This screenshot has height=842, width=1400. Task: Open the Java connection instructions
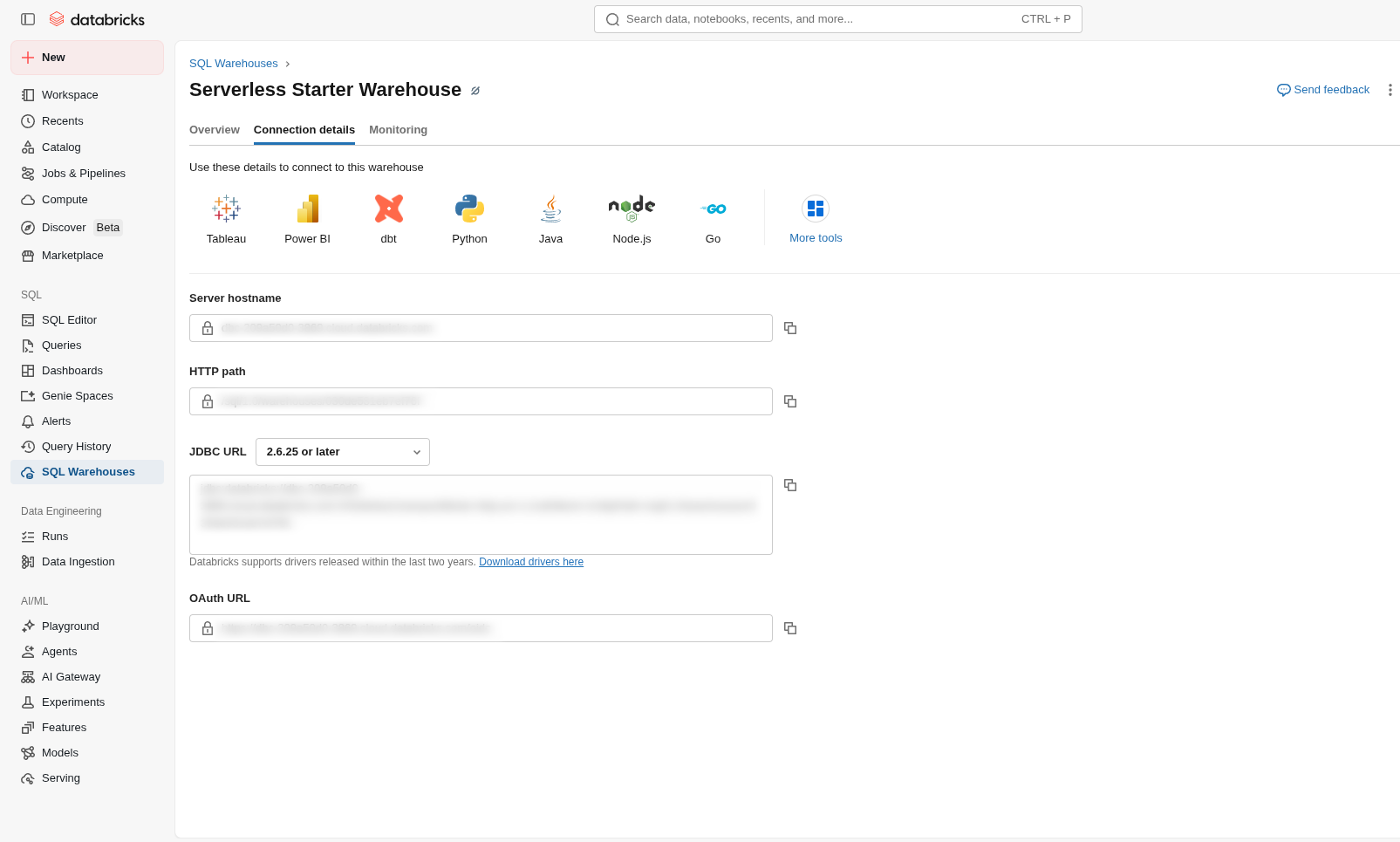click(550, 220)
